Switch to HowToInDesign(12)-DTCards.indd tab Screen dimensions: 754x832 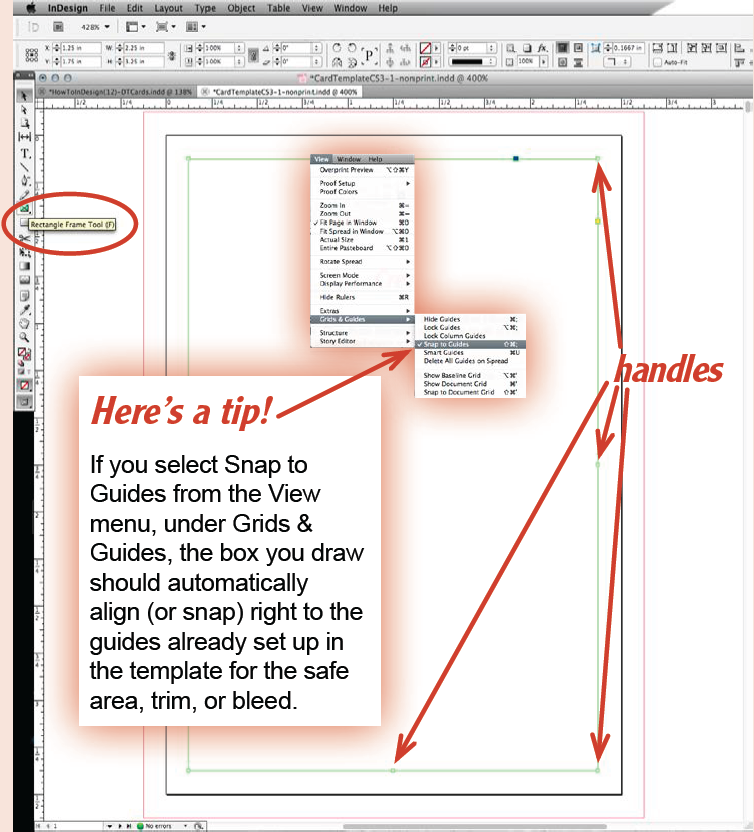[x=115, y=91]
